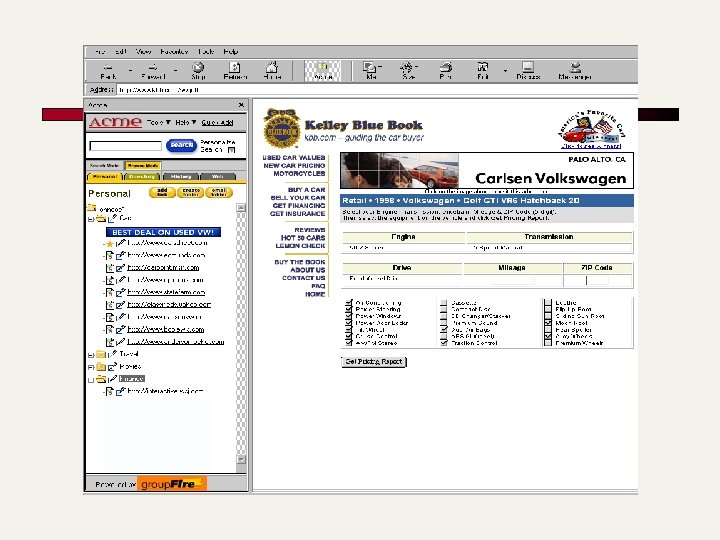Viewport: 720px width, 540px height.
Task: Open the Edit toolbar dropdown arrow
Action: [505, 71]
